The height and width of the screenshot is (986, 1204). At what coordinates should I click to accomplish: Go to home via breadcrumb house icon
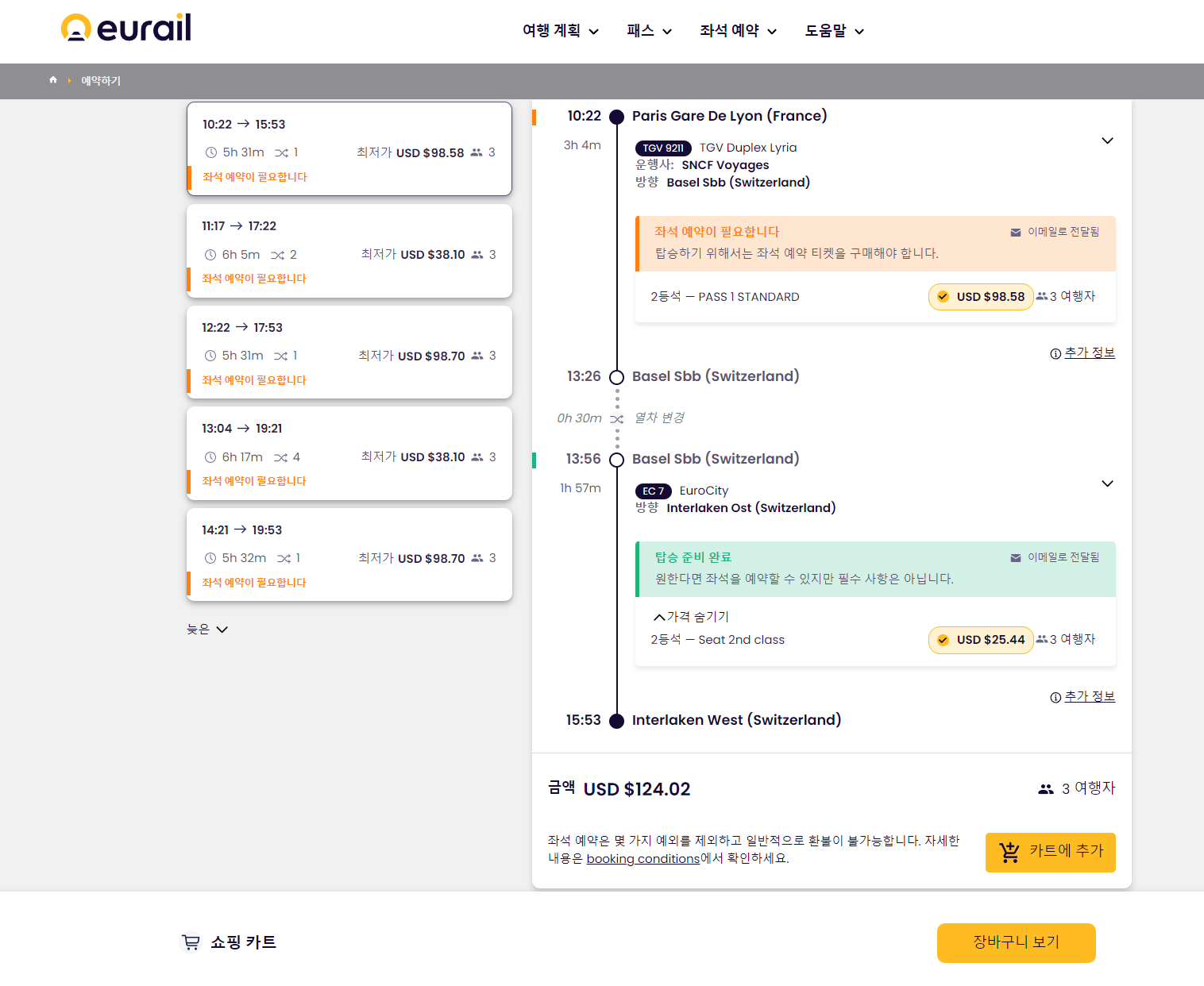(x=53, y=80)
